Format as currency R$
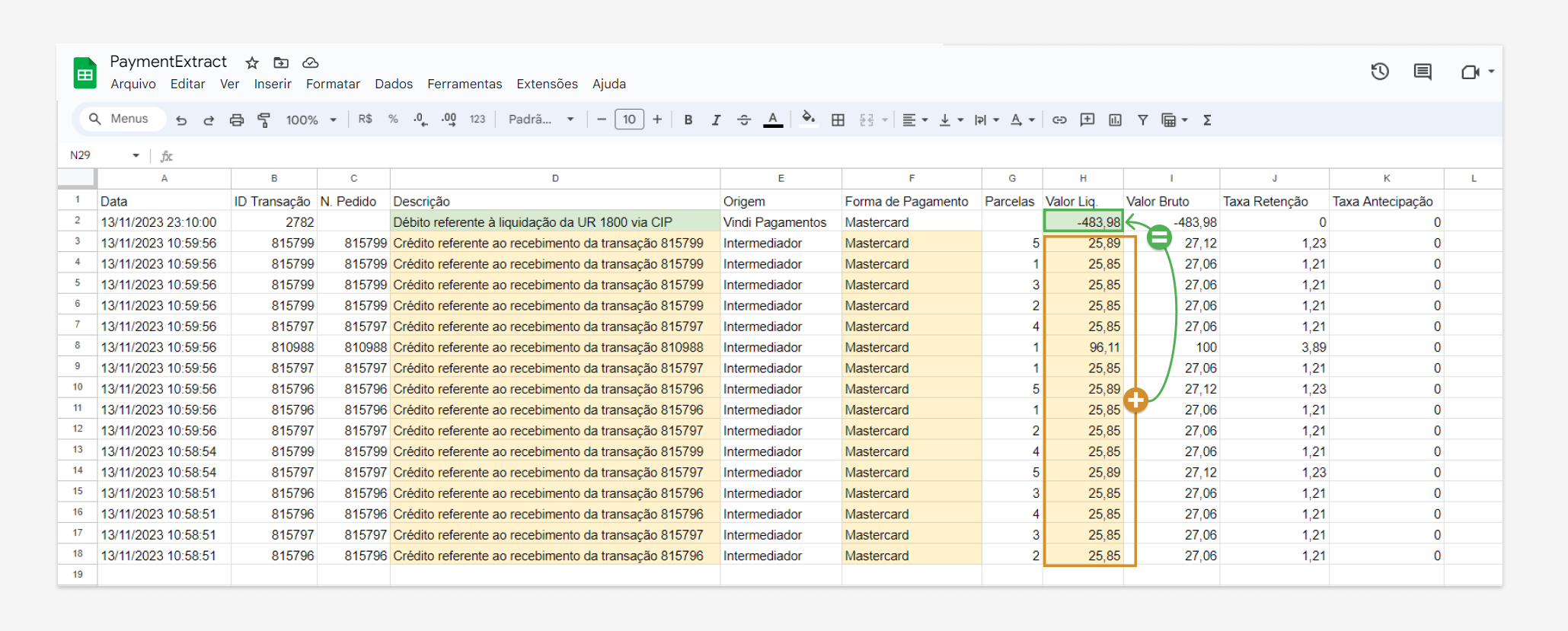Screen dimensions: 1568x631 click(366, 120)
